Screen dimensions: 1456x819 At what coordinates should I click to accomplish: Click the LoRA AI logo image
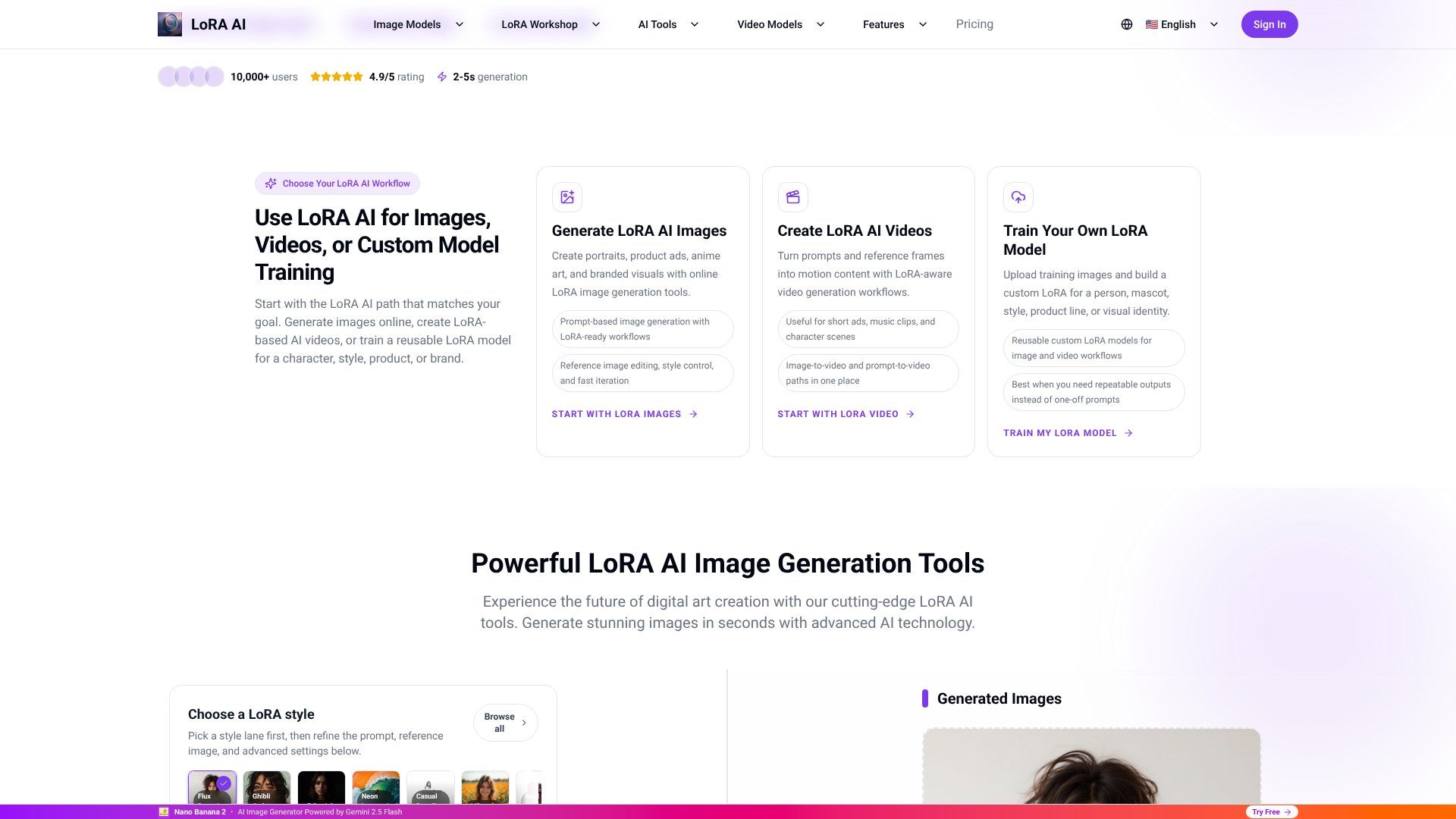point(170,24)
